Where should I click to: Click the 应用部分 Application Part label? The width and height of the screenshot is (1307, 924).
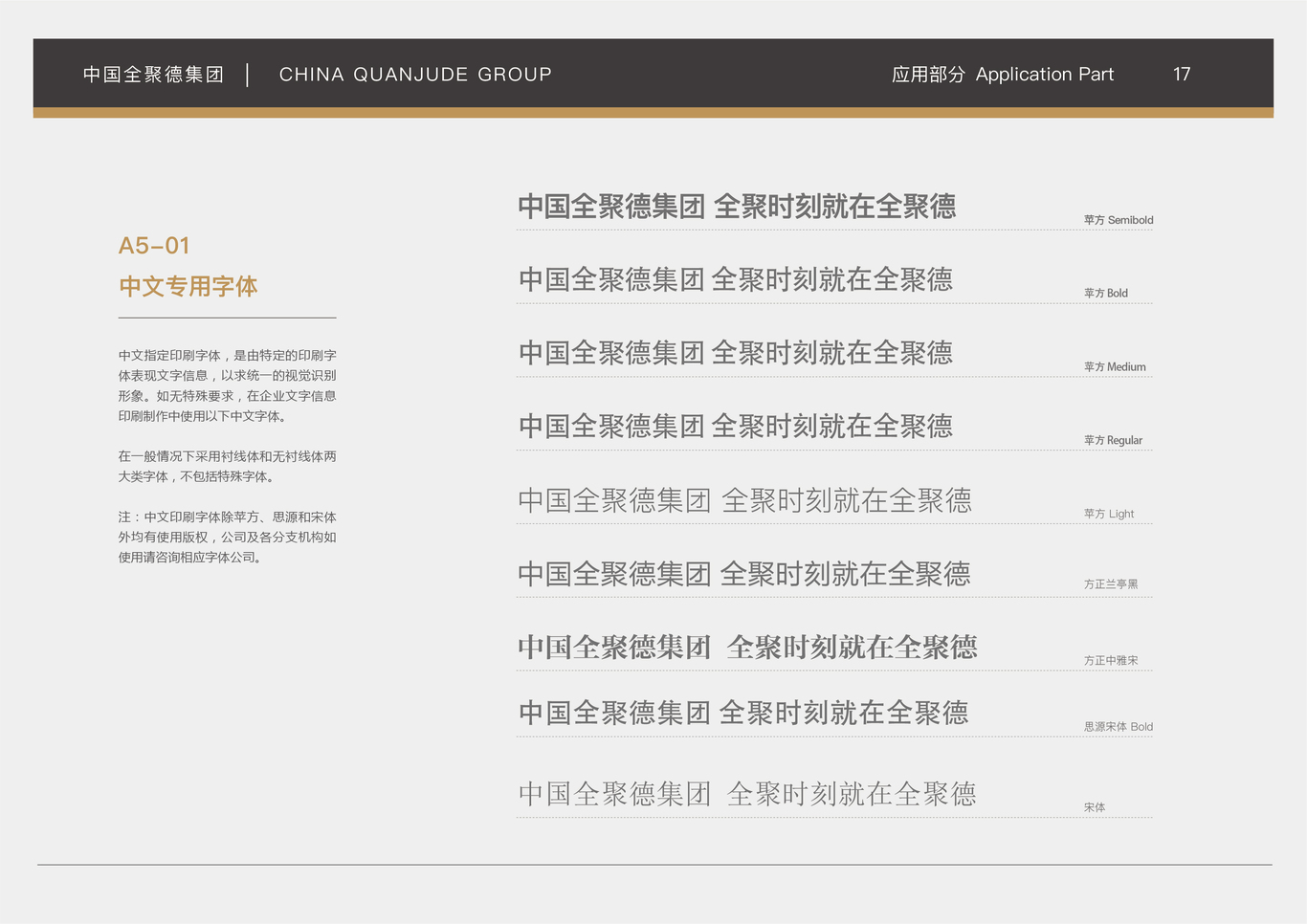pyautogui.click(x=1003, y=75)
